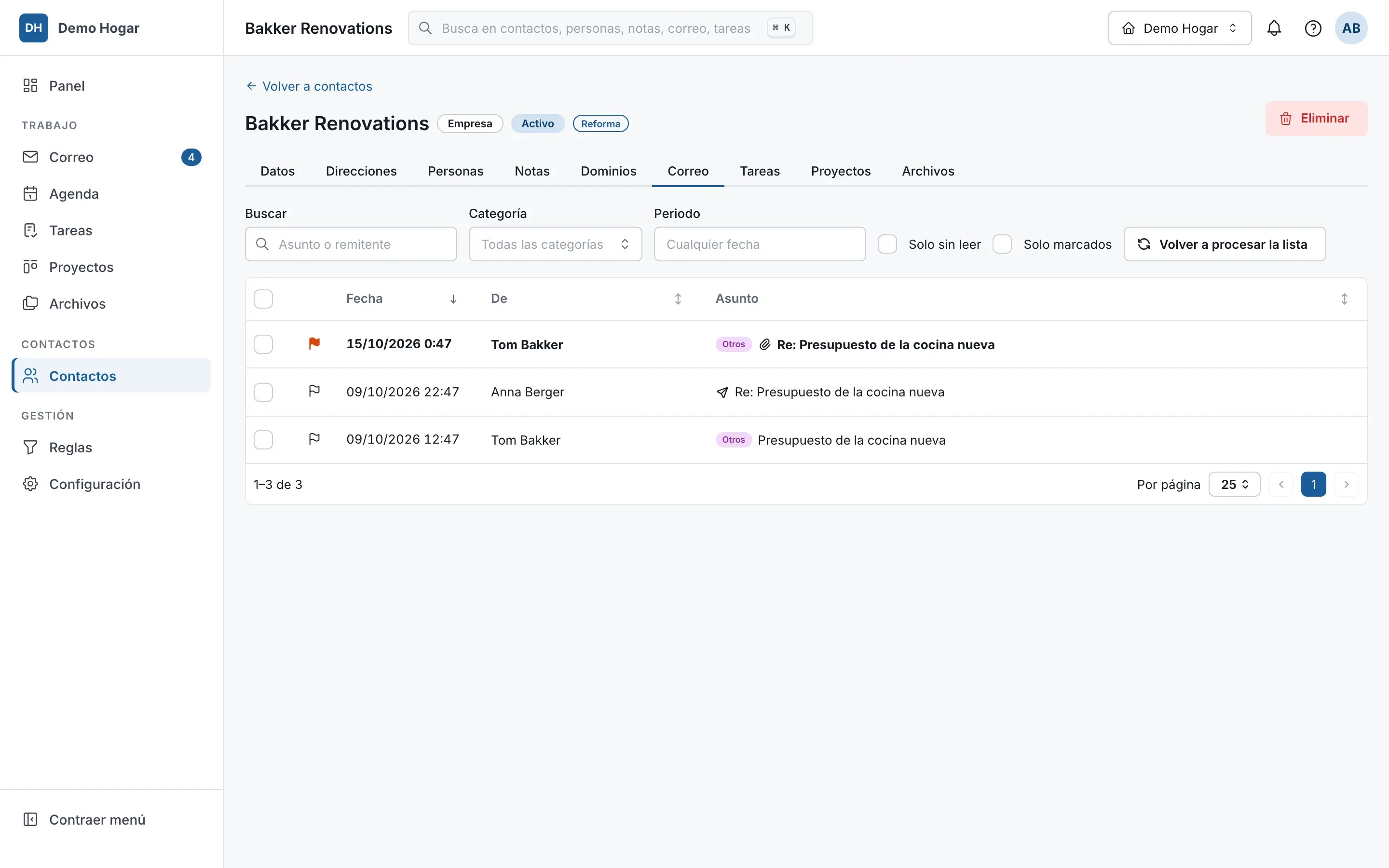Screen dimensions: 1389x868
Task: Open the Archivos tab
Action: 927,171
